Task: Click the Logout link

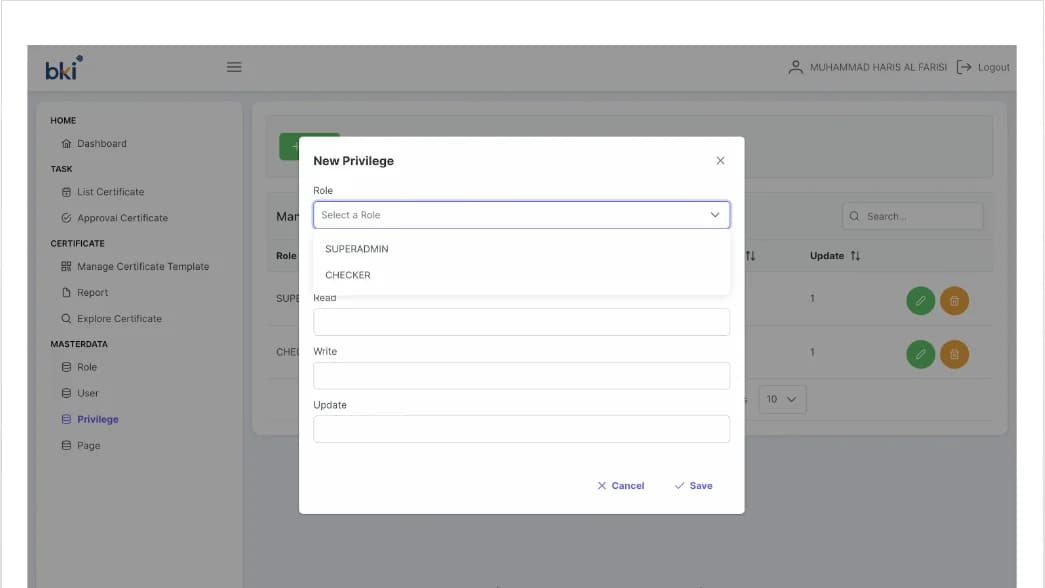Action: click(x=993, y=67)
